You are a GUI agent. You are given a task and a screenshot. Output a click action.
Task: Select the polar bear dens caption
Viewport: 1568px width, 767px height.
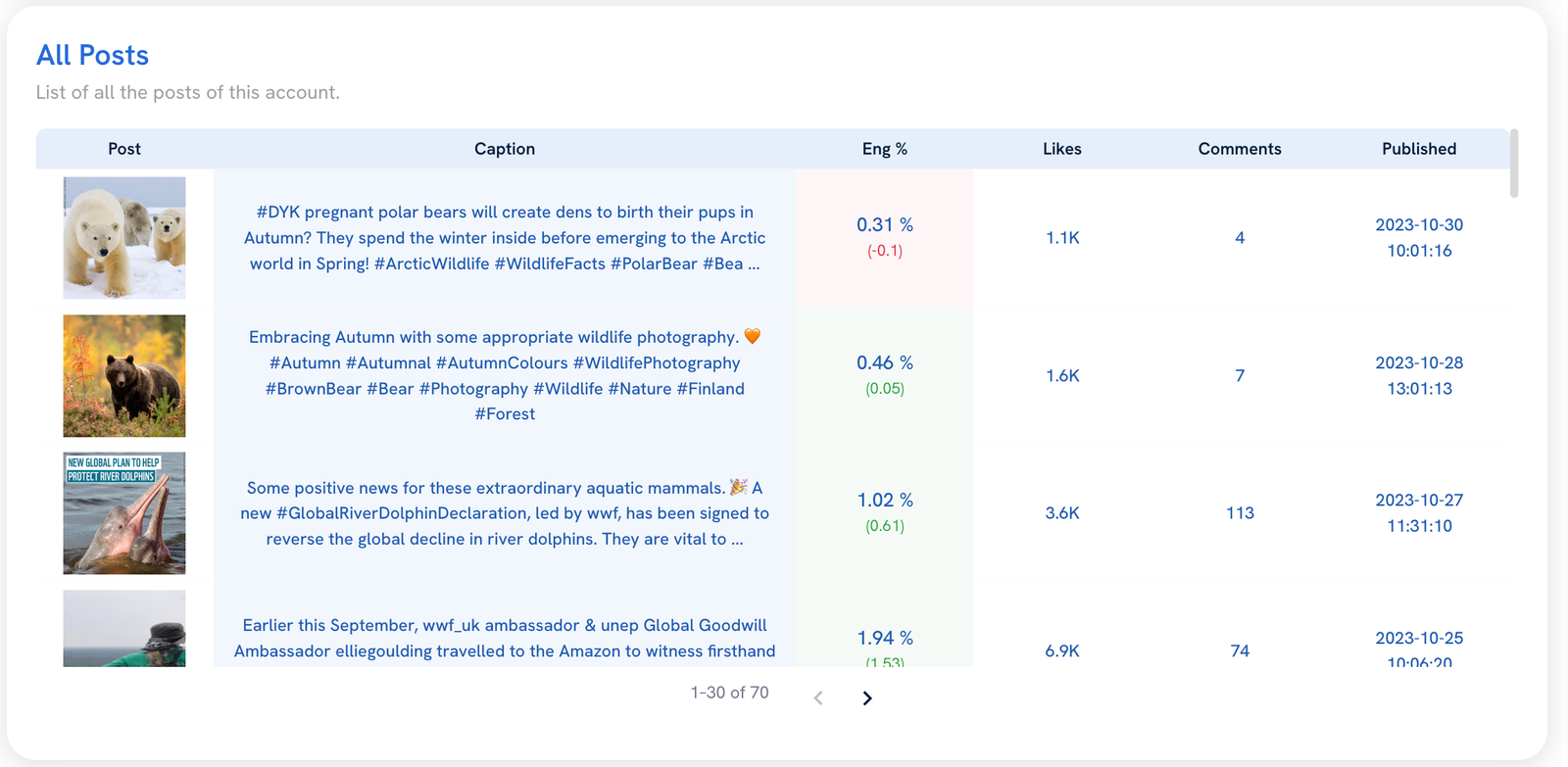(505, 238)
